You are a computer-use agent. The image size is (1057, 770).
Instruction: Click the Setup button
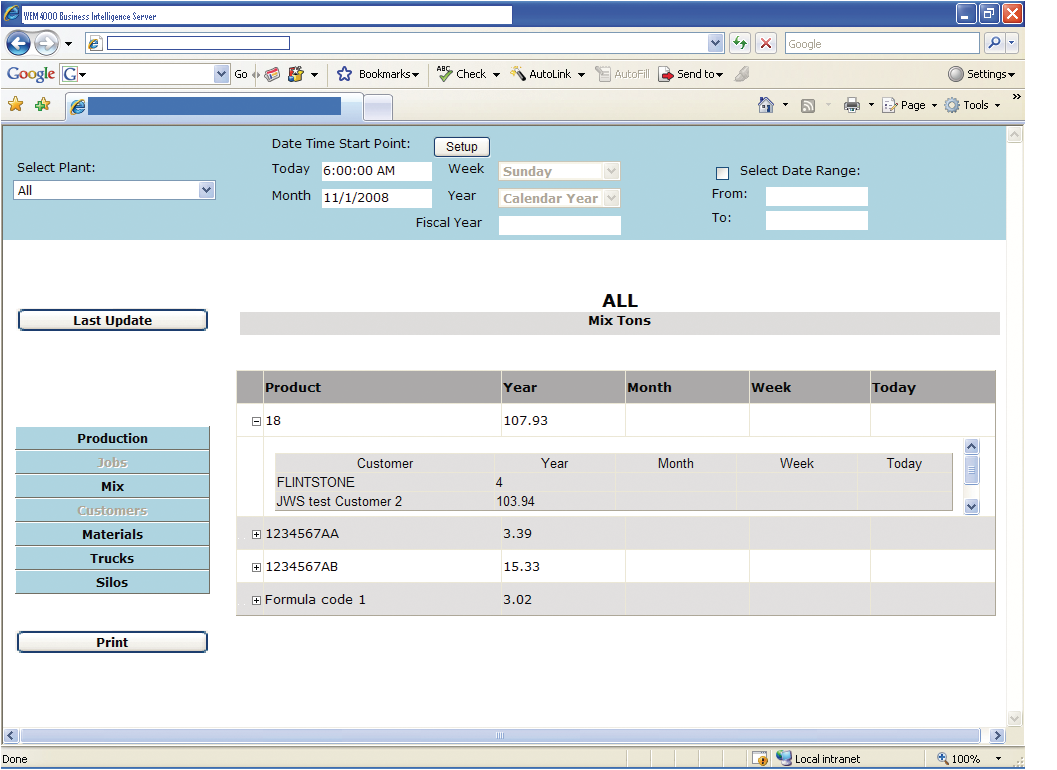pyautogui.click(x=462, y=146)
